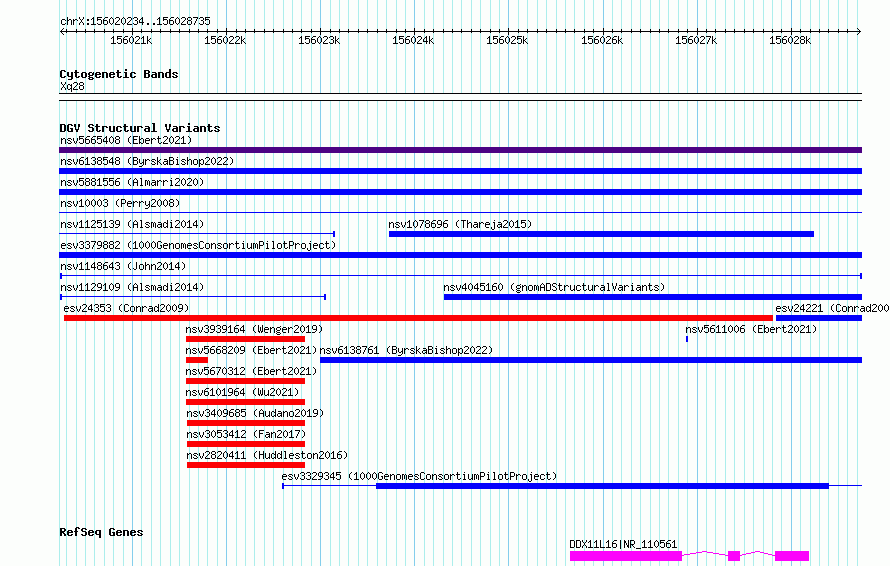Select the red nsv3053412 variant bar

click(x=246, y=444)
